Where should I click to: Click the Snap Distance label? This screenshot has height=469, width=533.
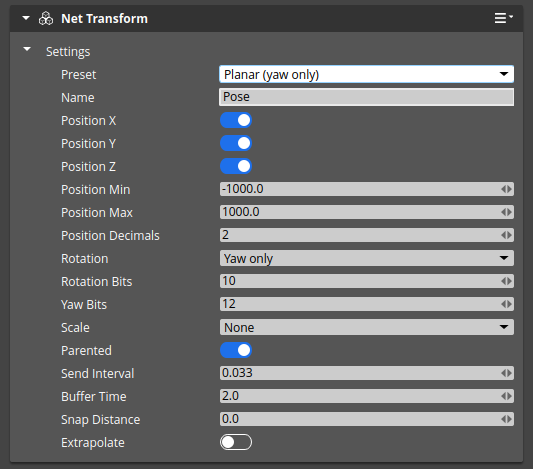[x=101, y=420]
